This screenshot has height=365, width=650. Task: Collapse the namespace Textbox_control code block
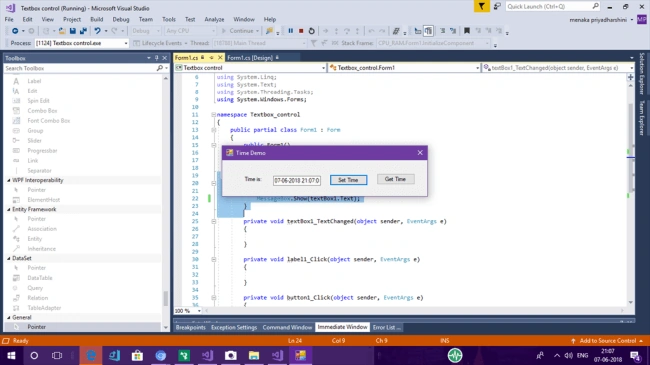pos(213,114)
